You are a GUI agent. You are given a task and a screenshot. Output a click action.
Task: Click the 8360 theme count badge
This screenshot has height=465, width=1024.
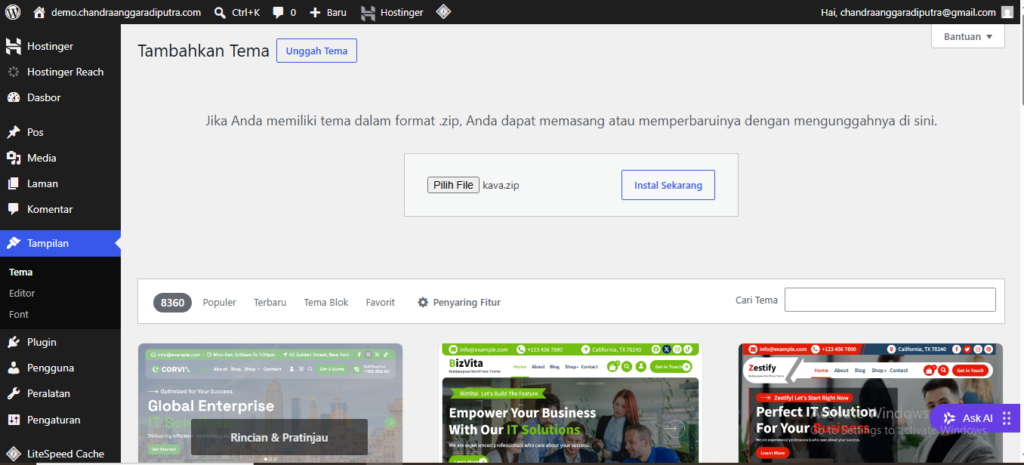point(172,302)
